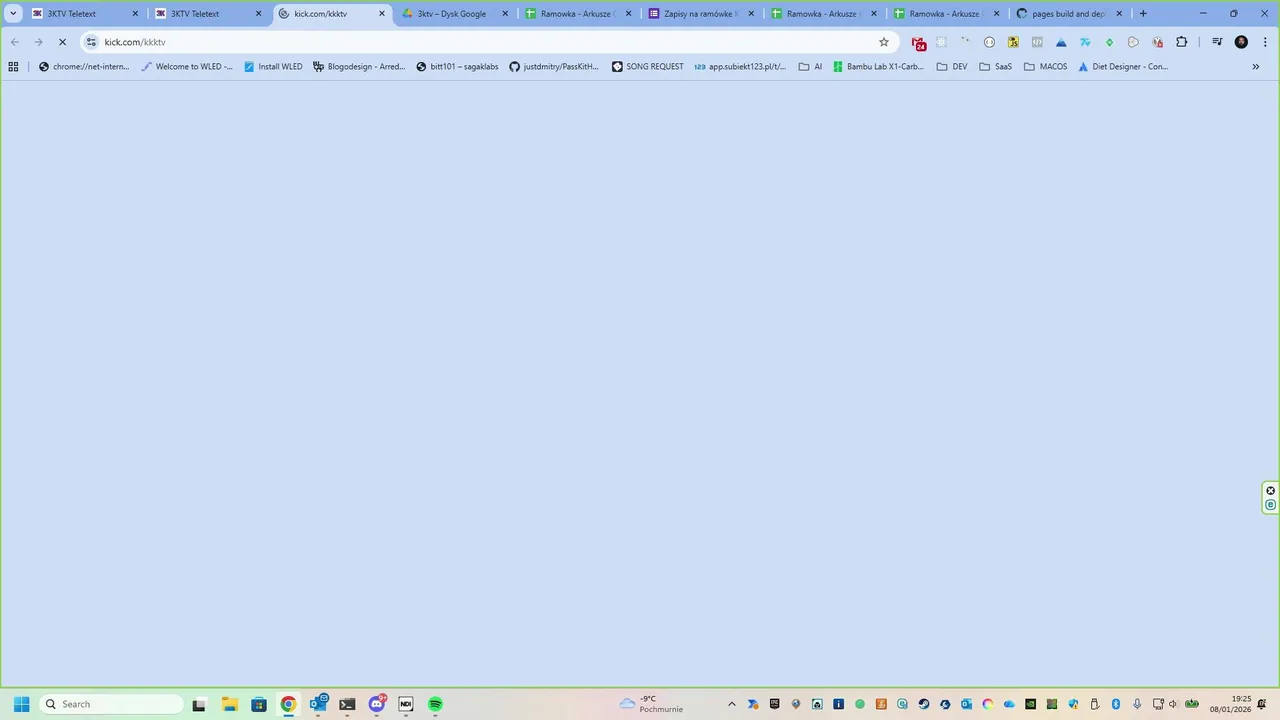This screenshot has width=1280, height=720.
Task: Expand the MACOS bookmarks folder
Action: (x=1046, y=67)
